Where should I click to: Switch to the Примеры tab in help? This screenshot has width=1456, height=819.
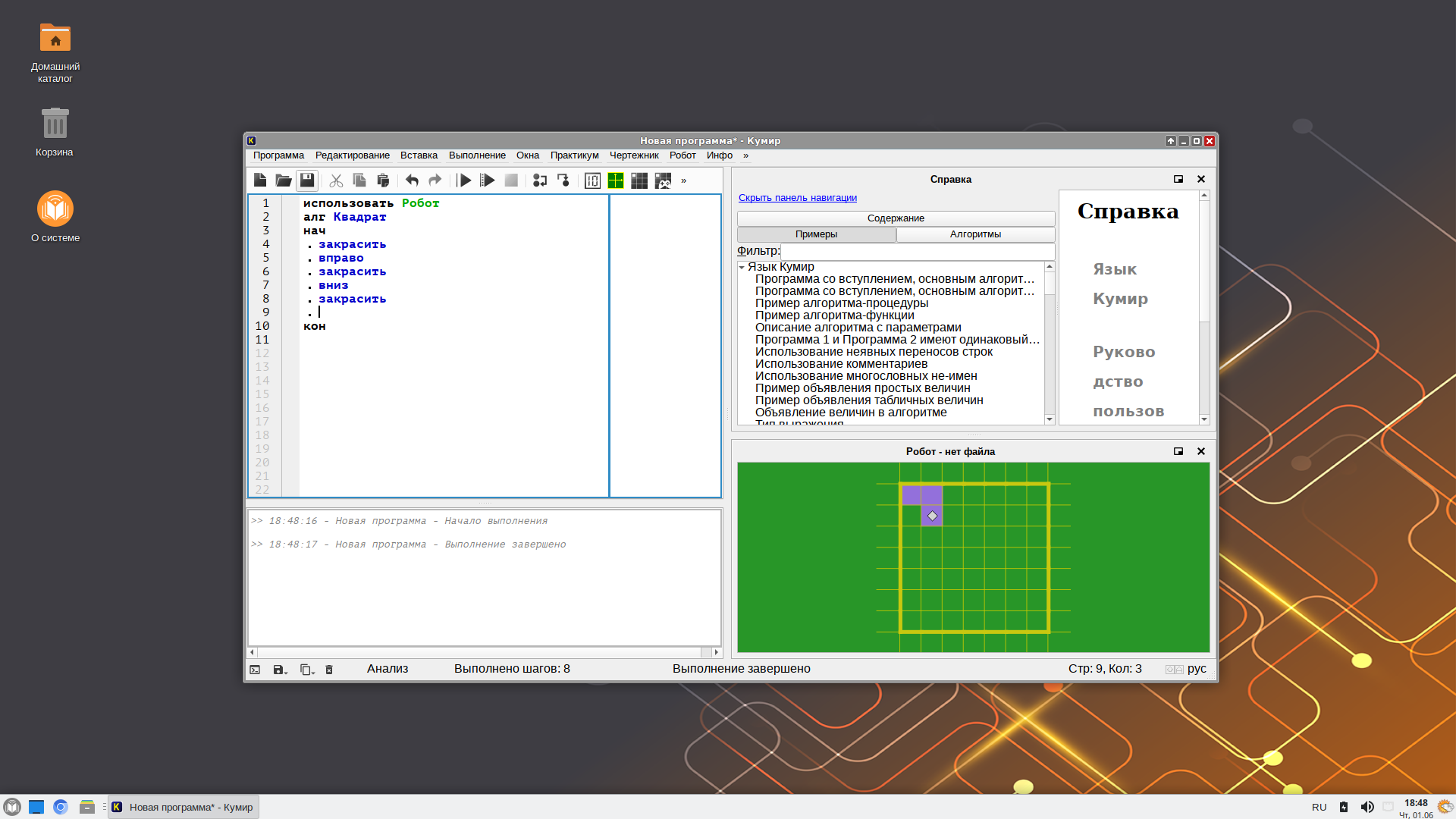(x=817, y=234)
